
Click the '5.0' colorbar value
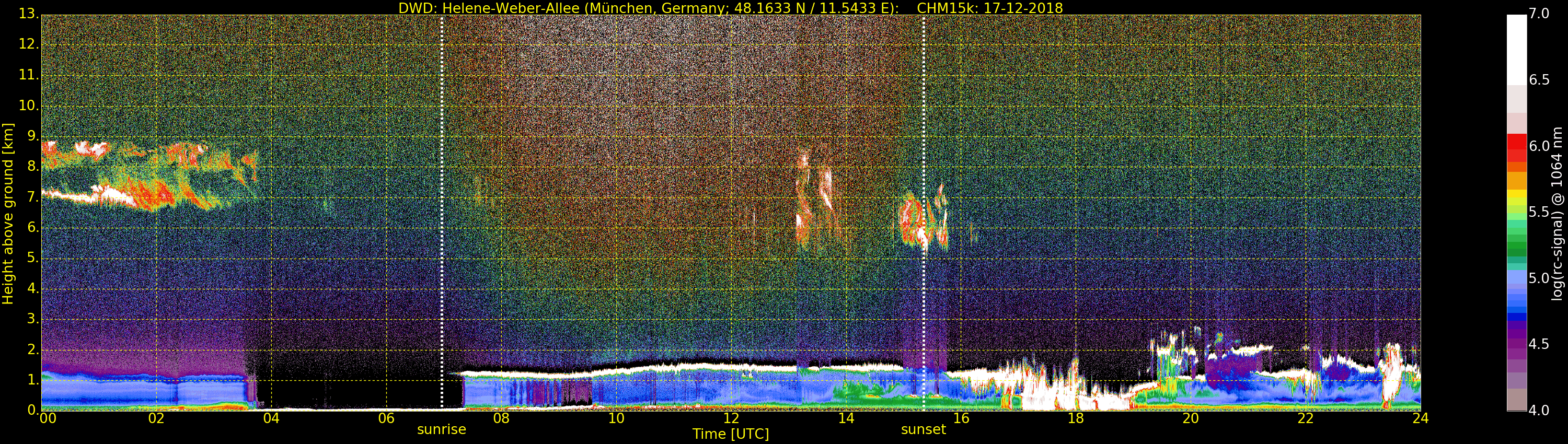click(x=1539, y=278)
